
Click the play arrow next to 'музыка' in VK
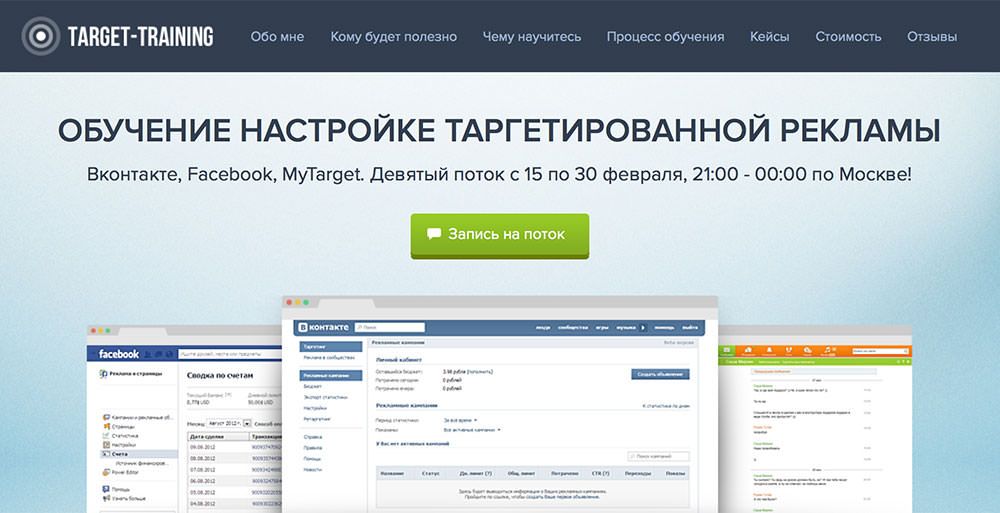[643, 327]
